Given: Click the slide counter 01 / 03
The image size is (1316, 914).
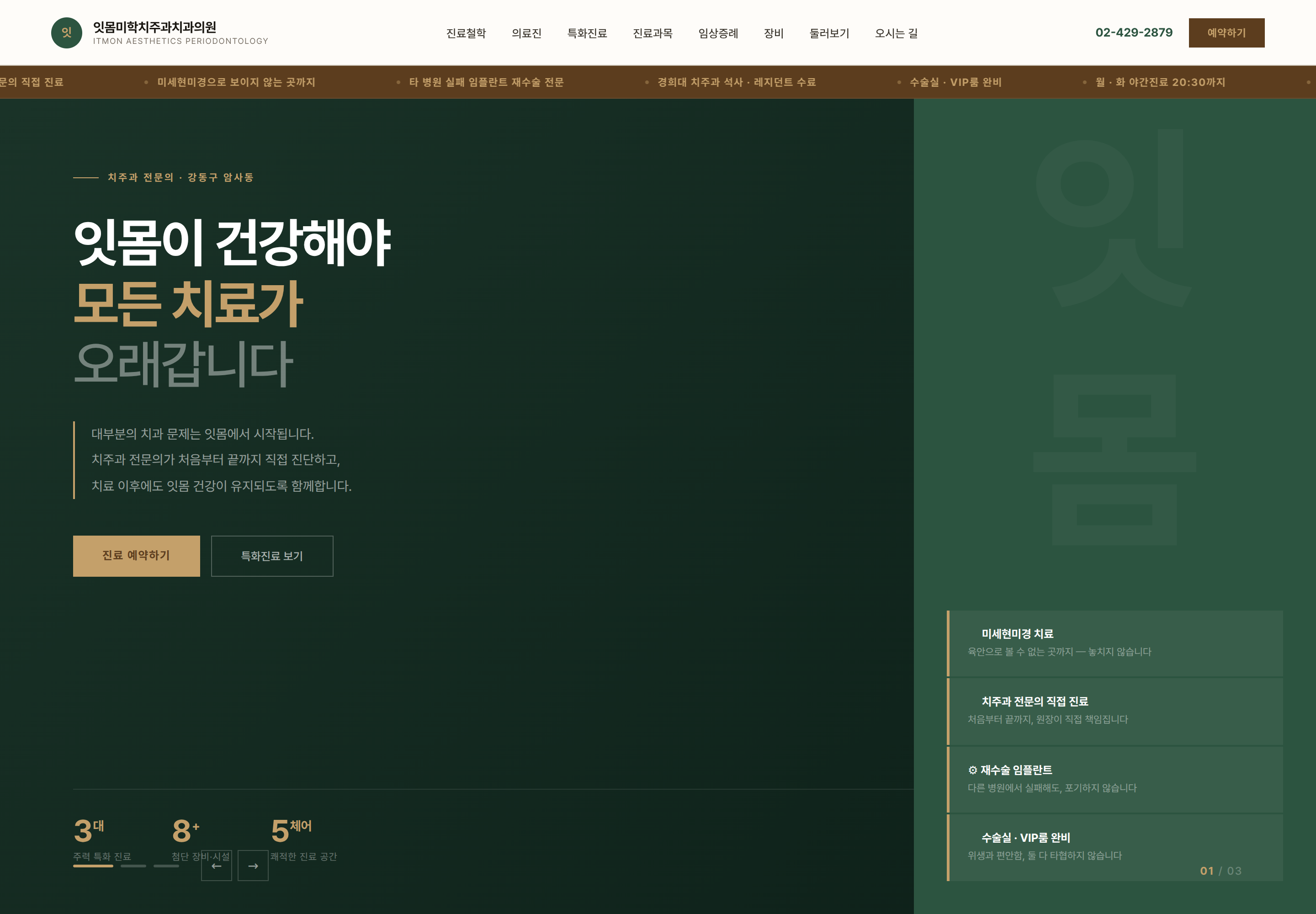Looking at the screenshot, I should point(1220,871).
